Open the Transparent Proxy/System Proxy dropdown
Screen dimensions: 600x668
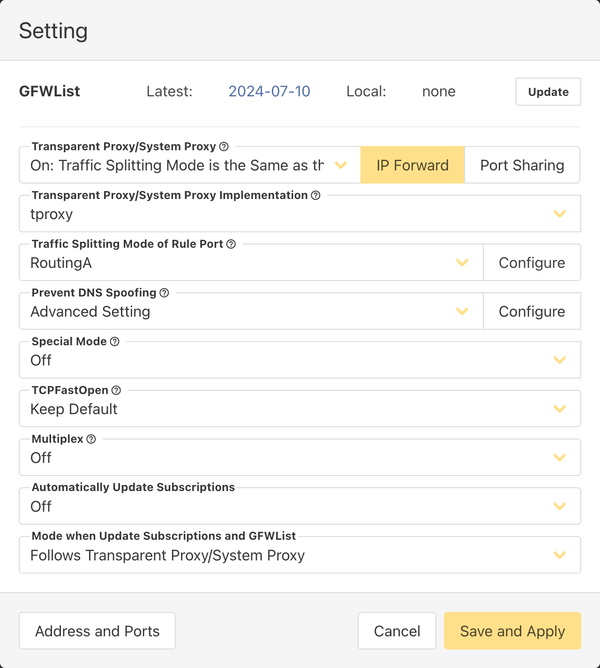pos(190,165)
